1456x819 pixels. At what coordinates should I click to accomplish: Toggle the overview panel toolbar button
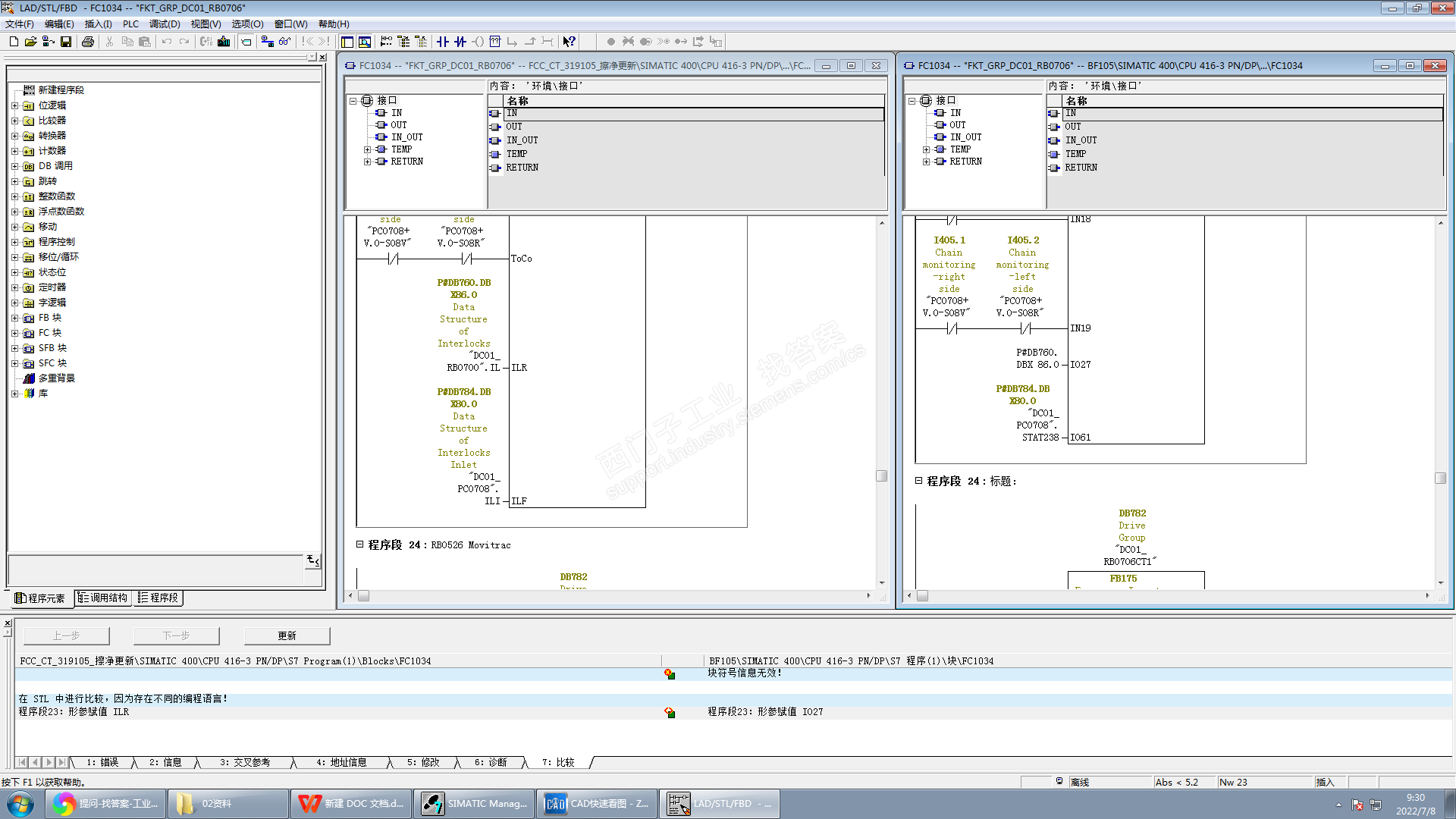click(x=347, y=42)
